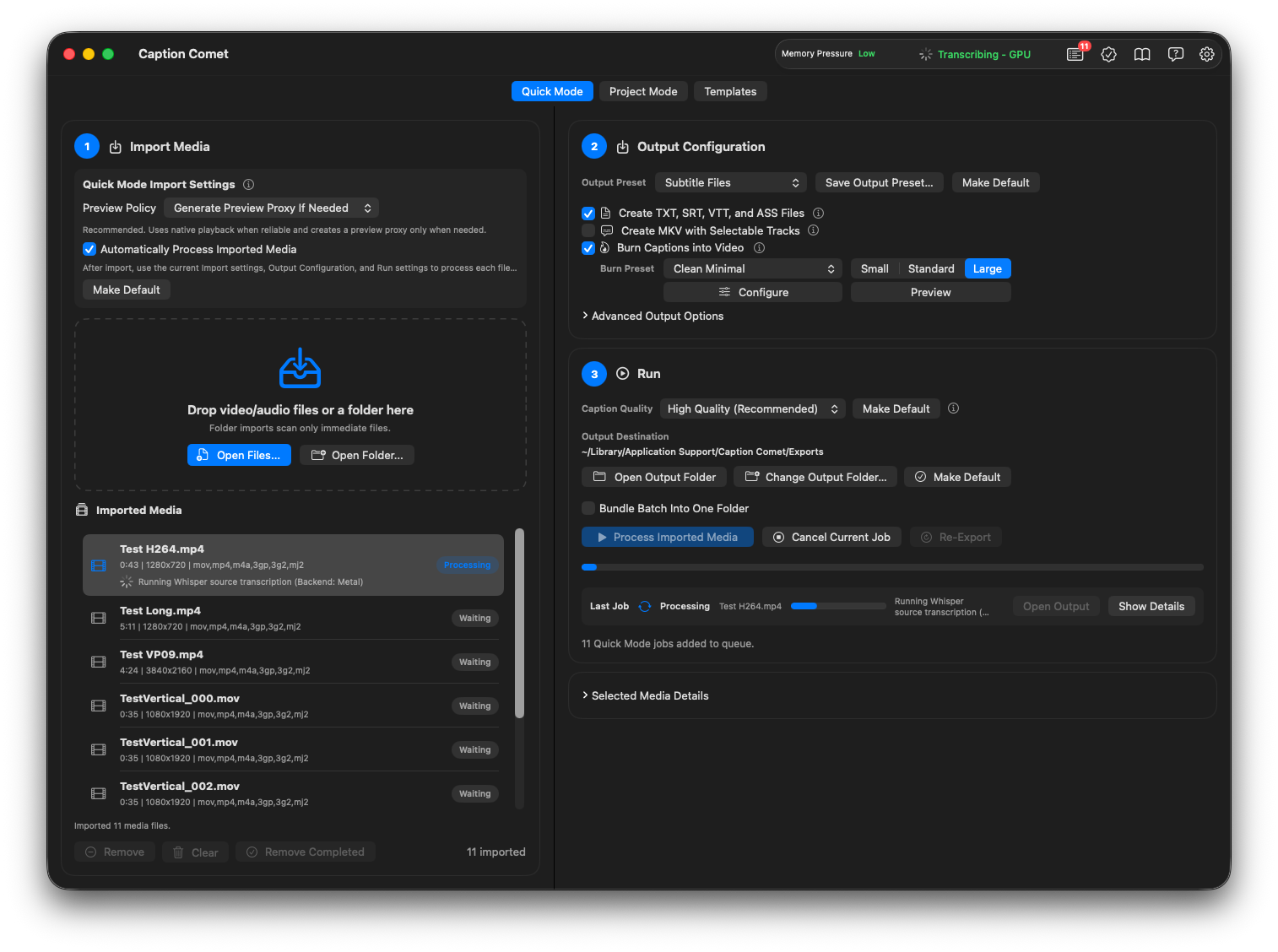
Task: Click the flame icon beside Burn Captions
Action: 604,247
